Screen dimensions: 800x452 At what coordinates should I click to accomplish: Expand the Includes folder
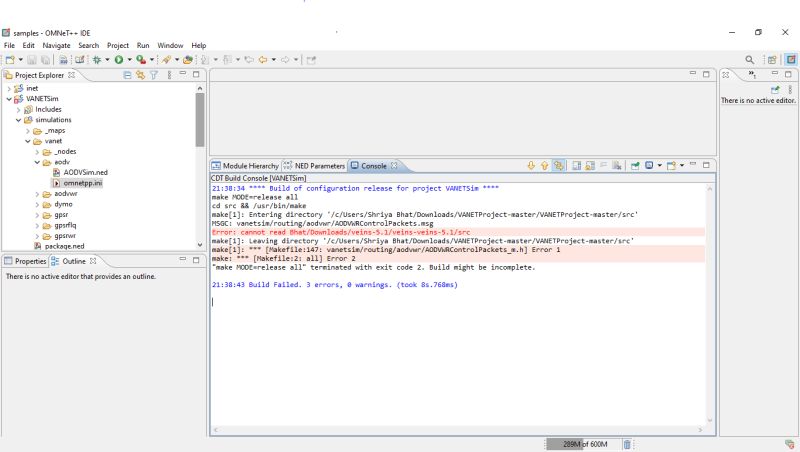point(18,110)
